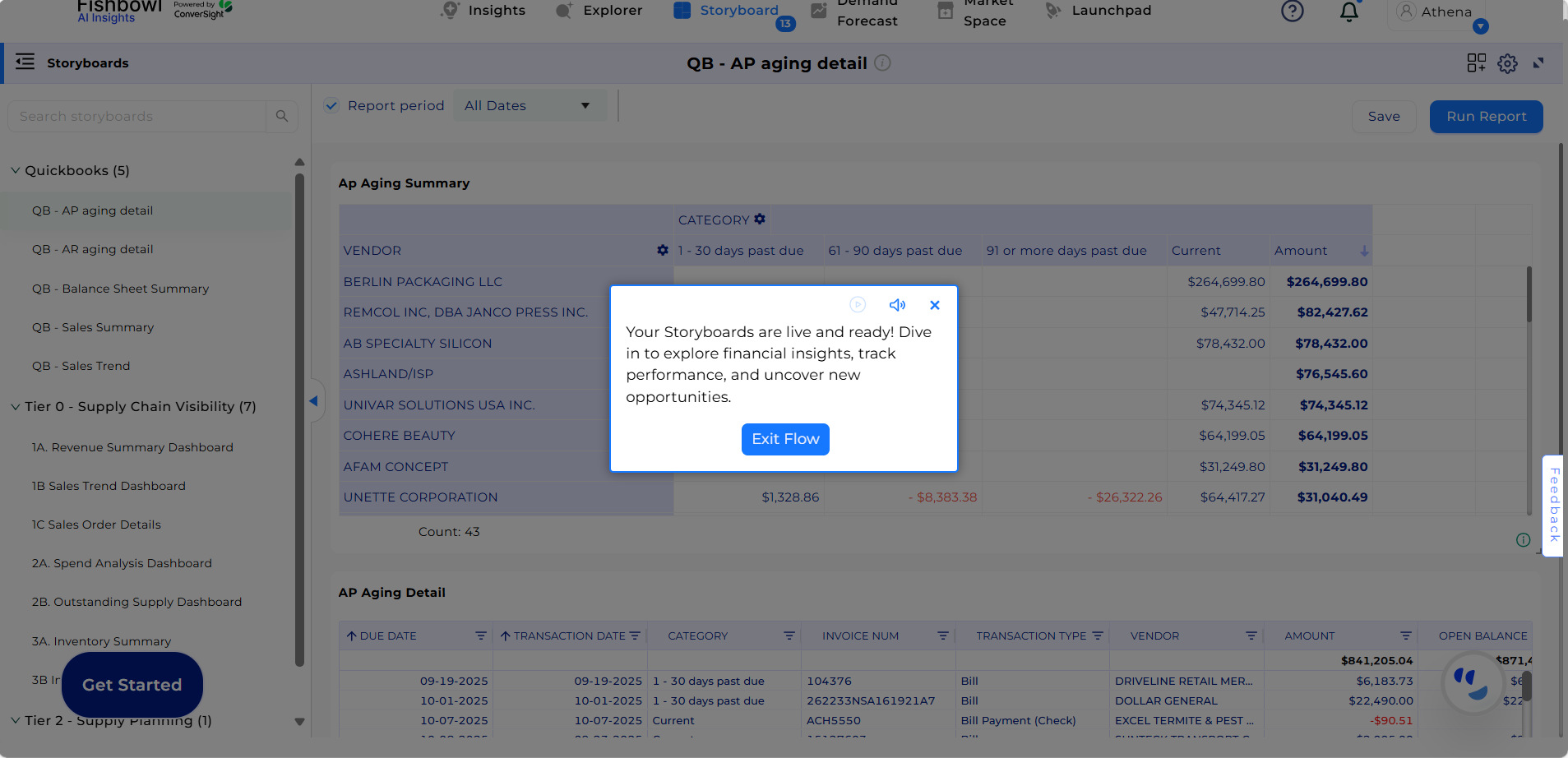Click the search magnifier in sidebar
The image size is (1568, 758).
pos(282,117)
